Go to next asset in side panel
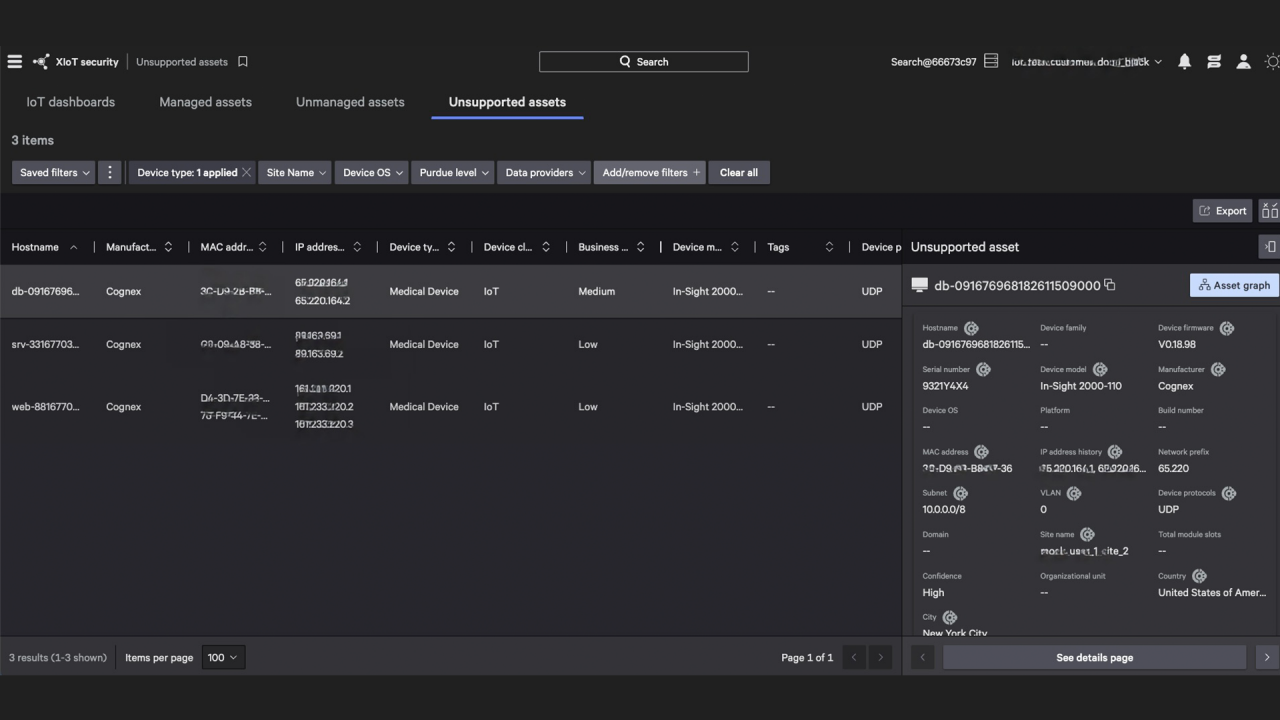 pyautogui.click(x=1267, y=657)
